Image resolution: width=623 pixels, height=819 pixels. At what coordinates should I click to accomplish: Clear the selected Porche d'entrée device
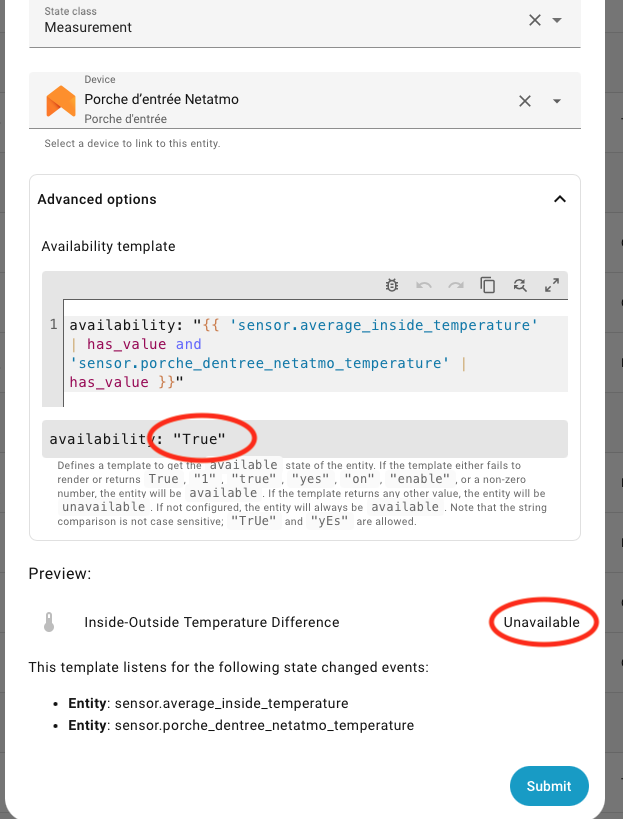[x=524, y=100]
